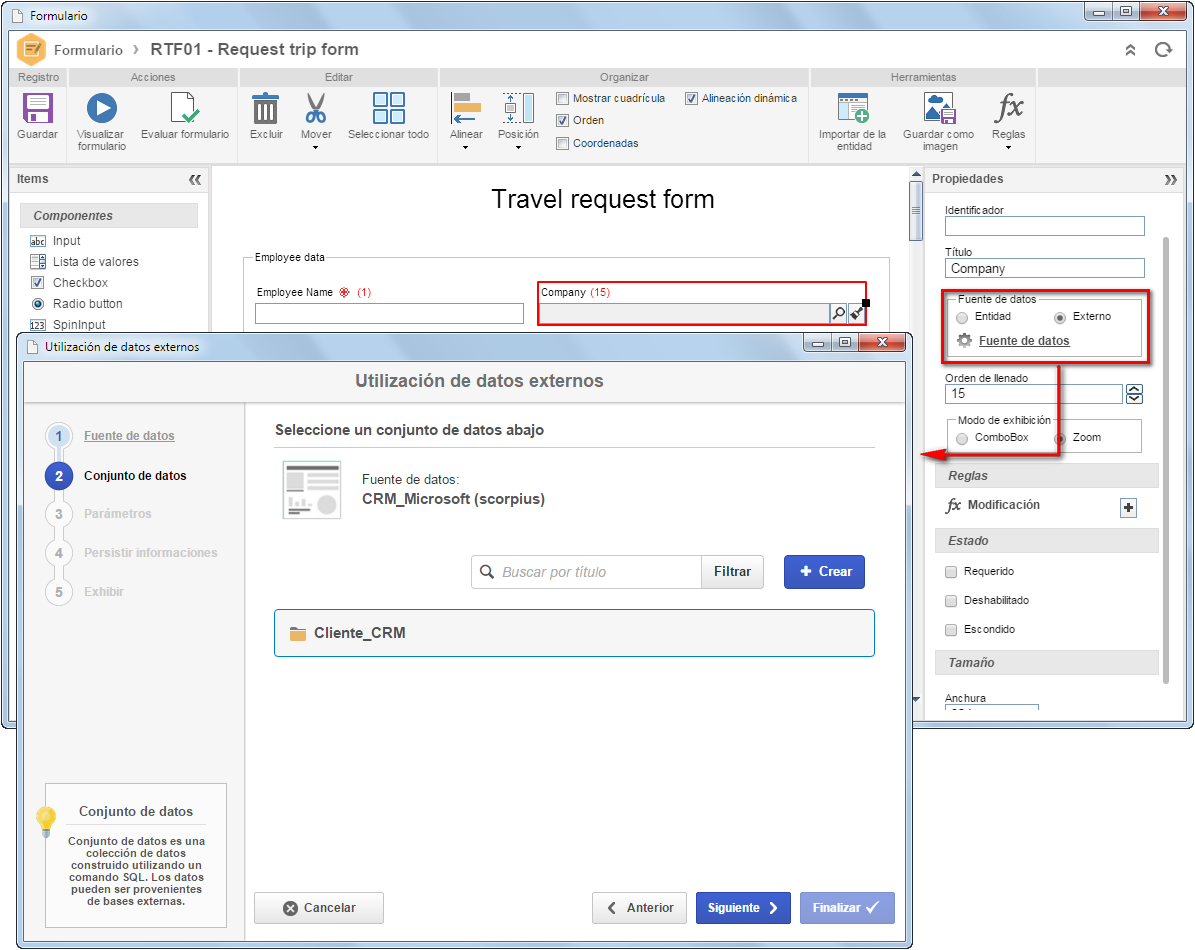Click the CRM_Microsoft data source thumbnail
This screenshot has width=1195, height=950.
click(x=312, y=490)
